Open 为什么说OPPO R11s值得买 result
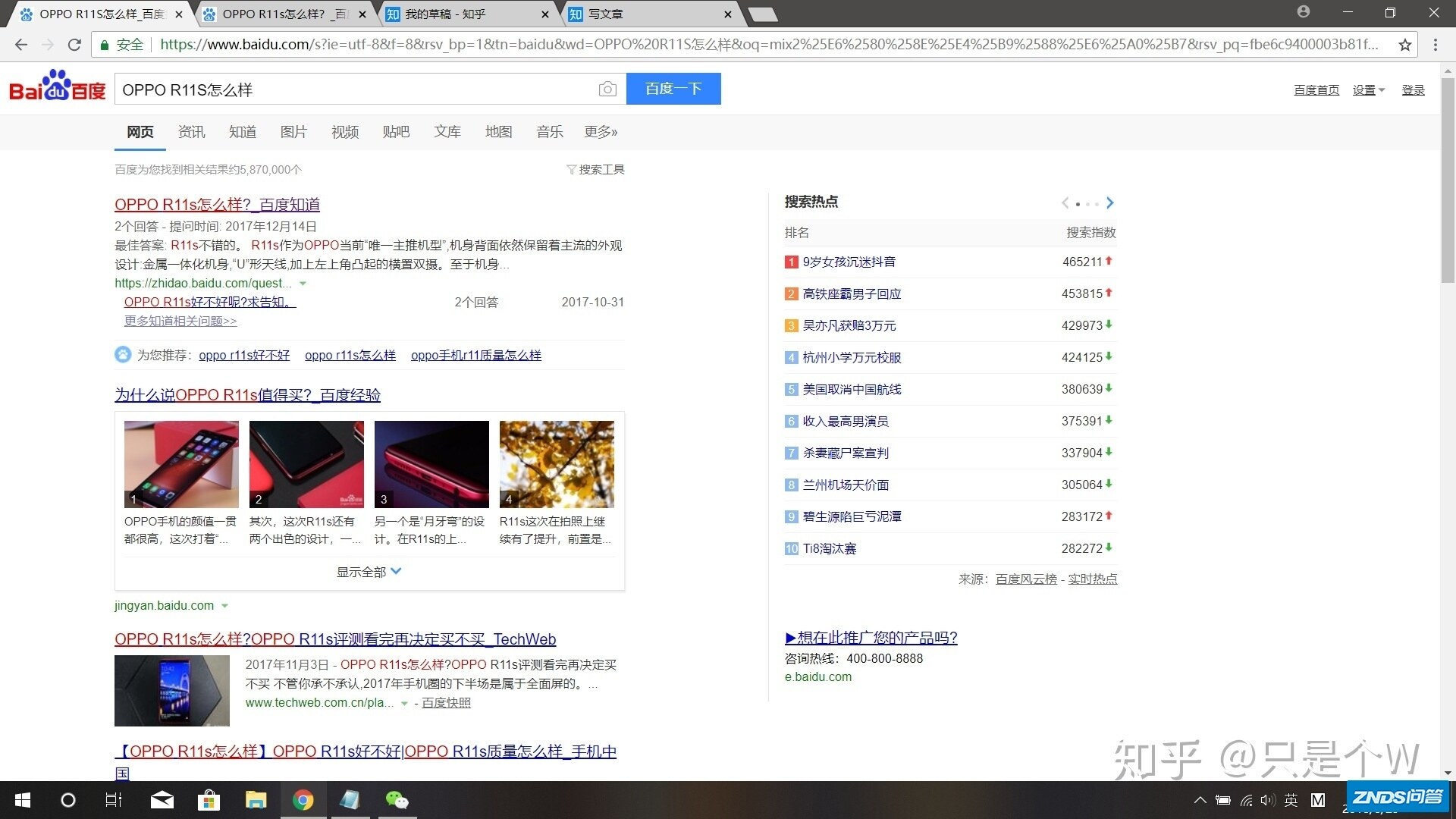Screen dimensions: 1456x819 pyautogui.click(x=247, y=395)
